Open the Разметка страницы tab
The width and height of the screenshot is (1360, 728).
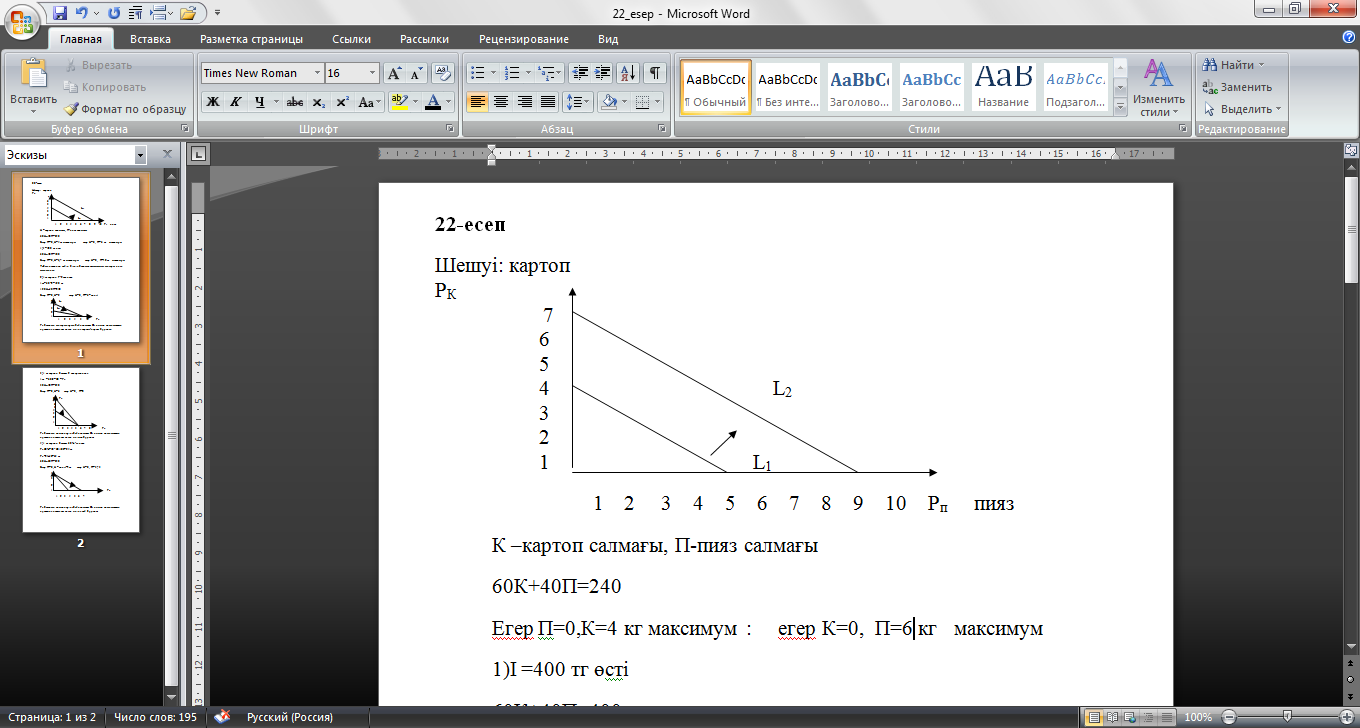pyautogui.click(x=251, y=39)
